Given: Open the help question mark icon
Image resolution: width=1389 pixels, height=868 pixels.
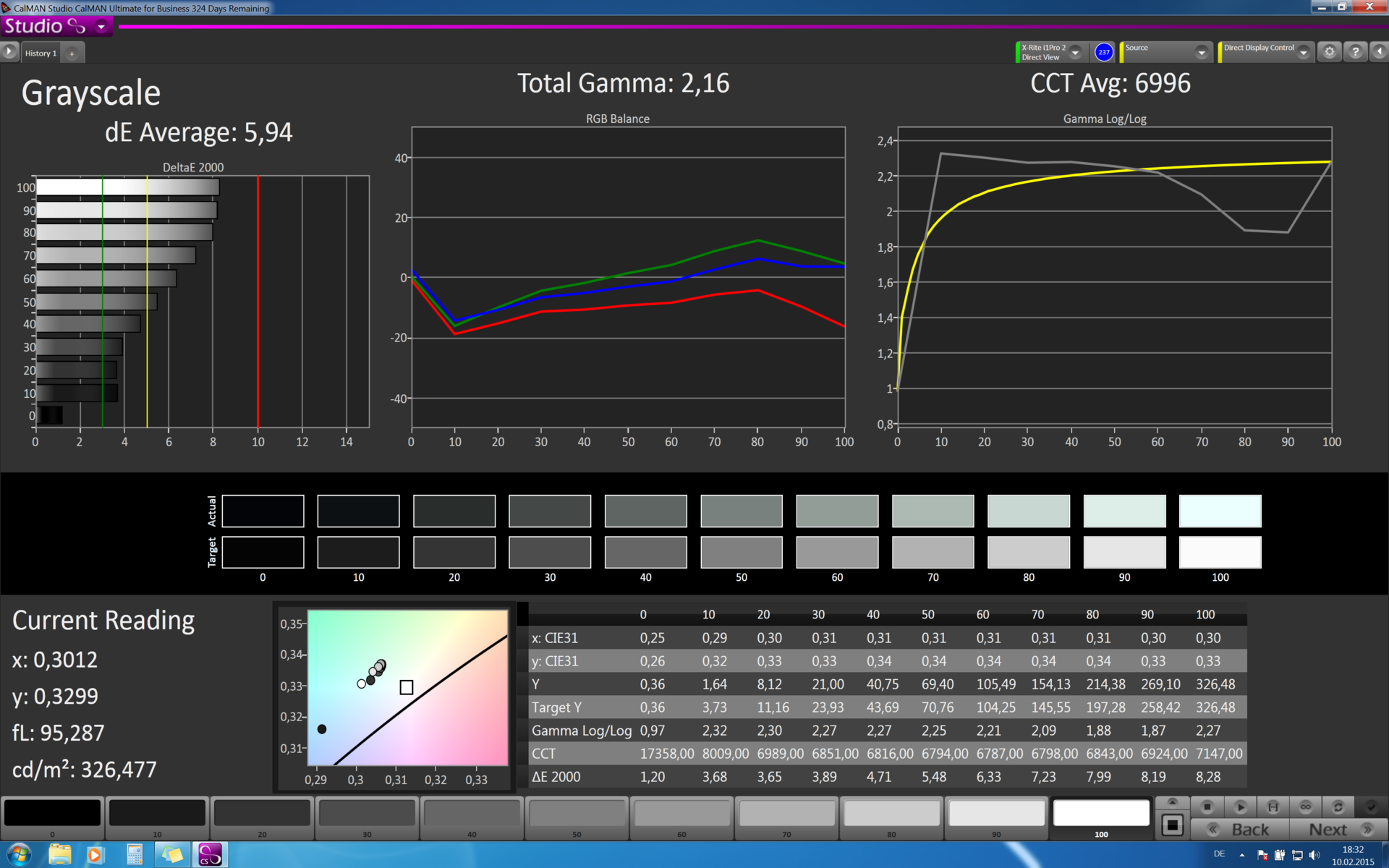Looking at the screenshot, I should pos(1355,52).
